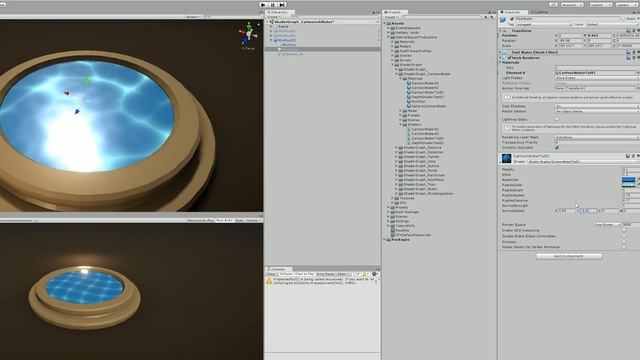Click the red X-axis move arrow in Scene

67,93
